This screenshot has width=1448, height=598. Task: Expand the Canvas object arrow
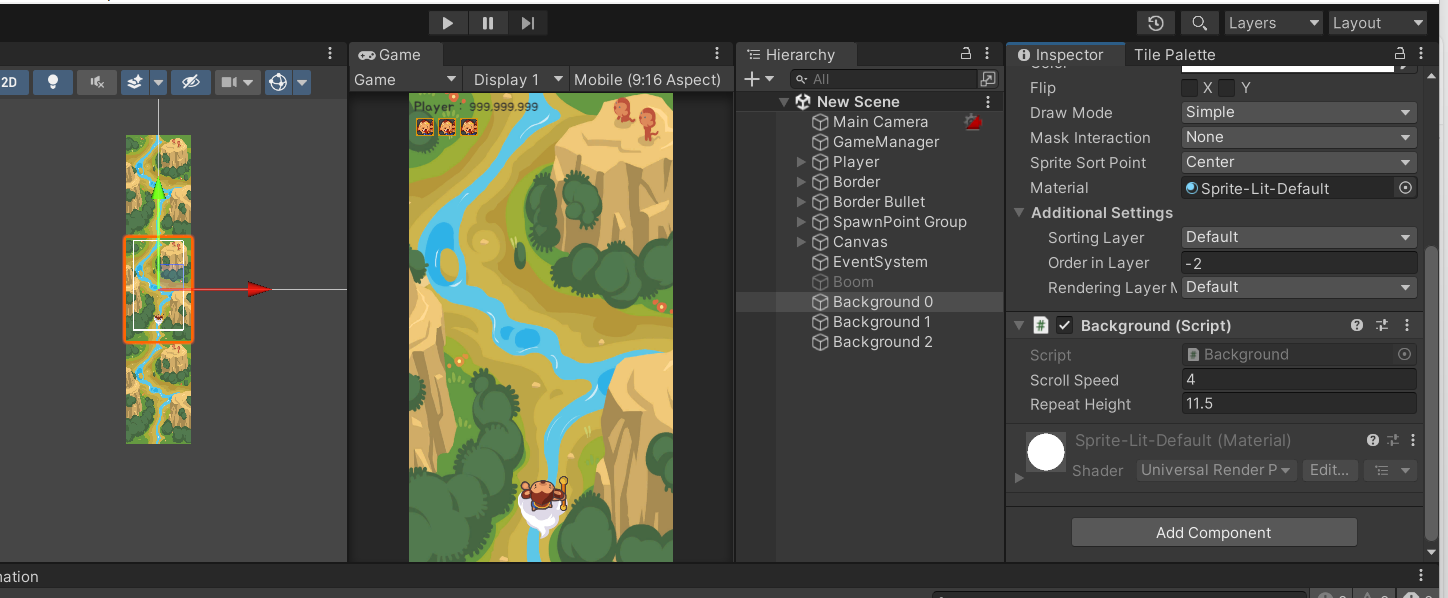(801, 242)
